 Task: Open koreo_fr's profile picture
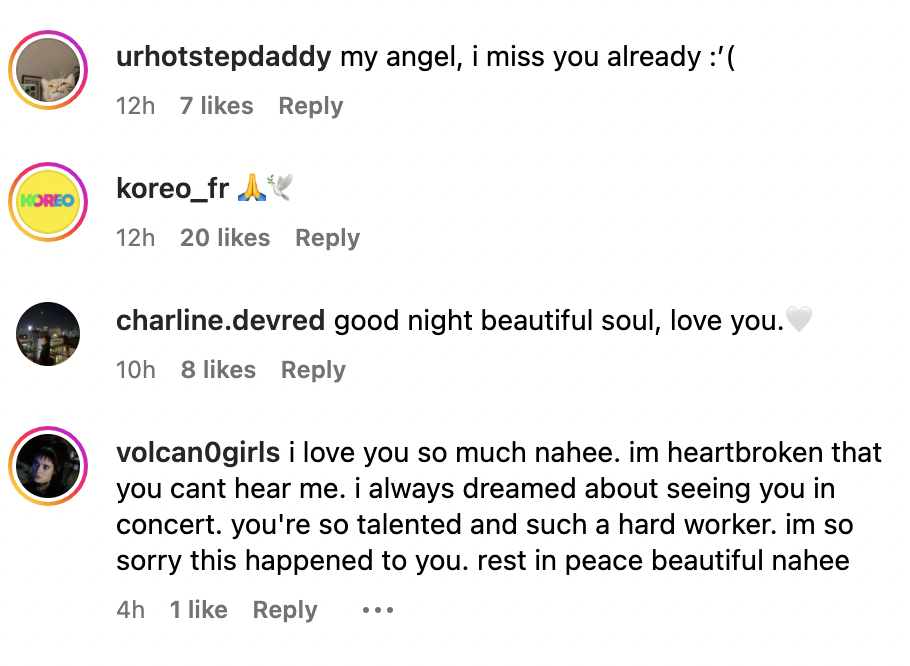click(48, 202)
